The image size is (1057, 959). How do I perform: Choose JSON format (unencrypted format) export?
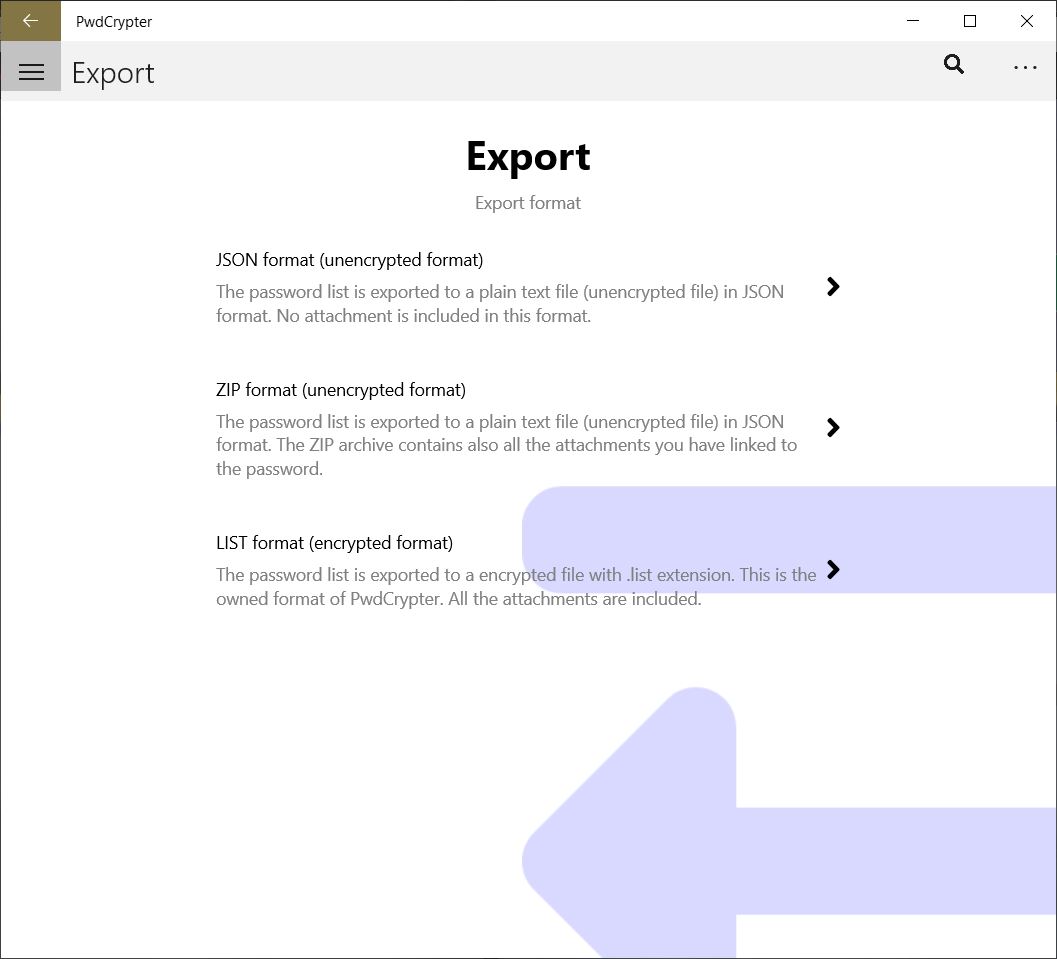click(349, 259)
